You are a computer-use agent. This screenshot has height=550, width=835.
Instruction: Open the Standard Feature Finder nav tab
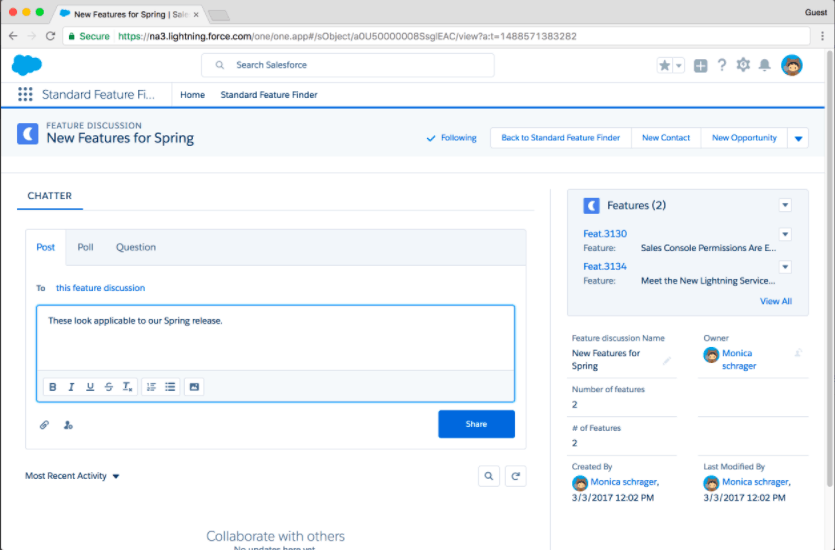pos(269,95)
